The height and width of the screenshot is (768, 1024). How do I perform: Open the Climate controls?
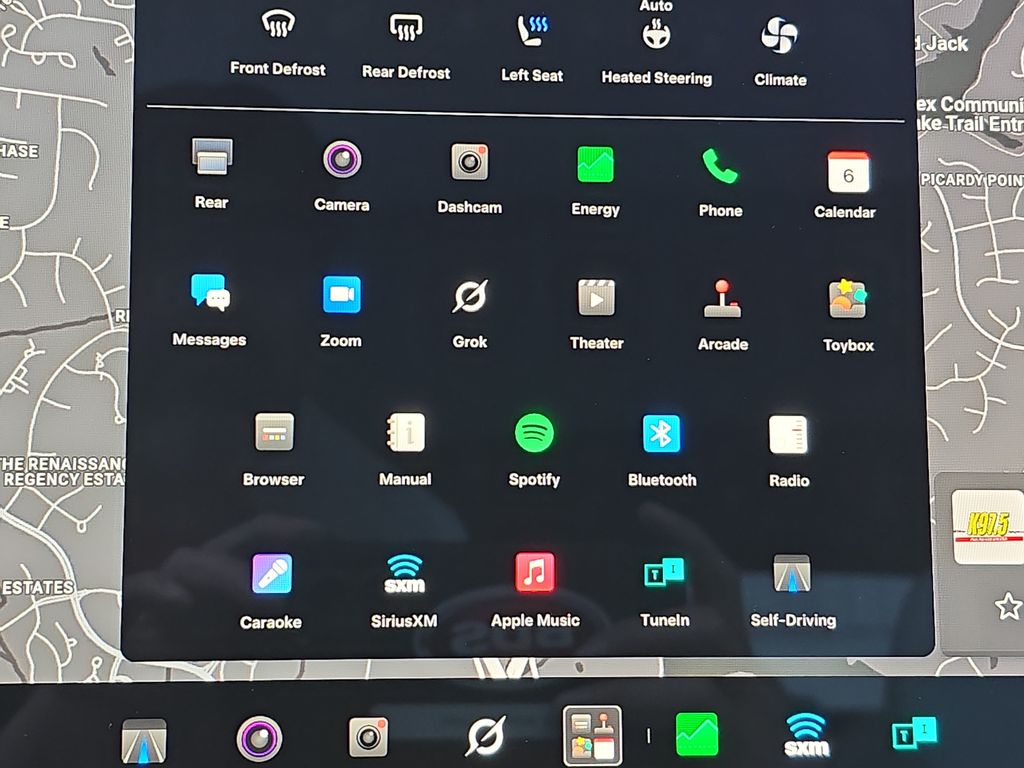coord(780,52)
